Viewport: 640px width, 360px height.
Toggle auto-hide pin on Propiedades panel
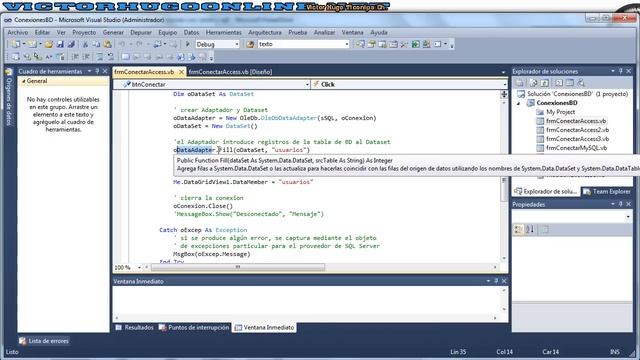pos(620,204)
